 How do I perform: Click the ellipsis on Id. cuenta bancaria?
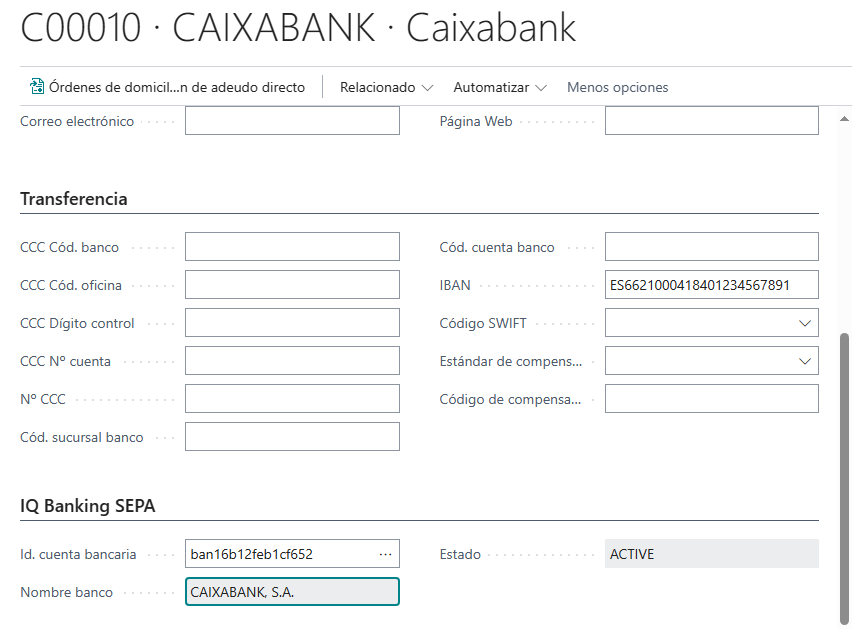point(384,553)
